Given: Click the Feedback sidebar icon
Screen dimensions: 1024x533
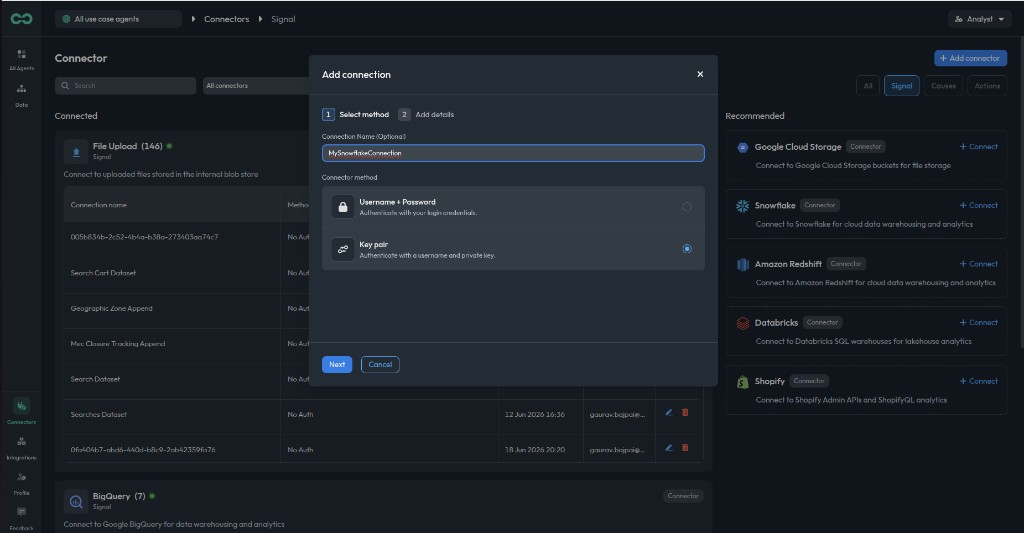Looking at the screenshot, I should [22, 518].
